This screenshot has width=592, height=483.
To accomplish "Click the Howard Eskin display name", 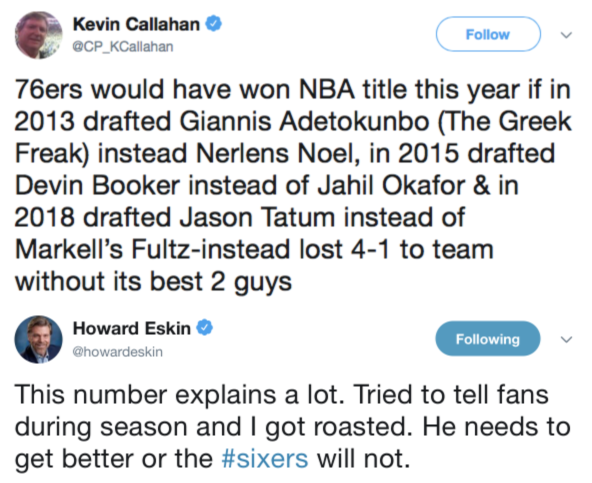I will [x=132, y=328].
